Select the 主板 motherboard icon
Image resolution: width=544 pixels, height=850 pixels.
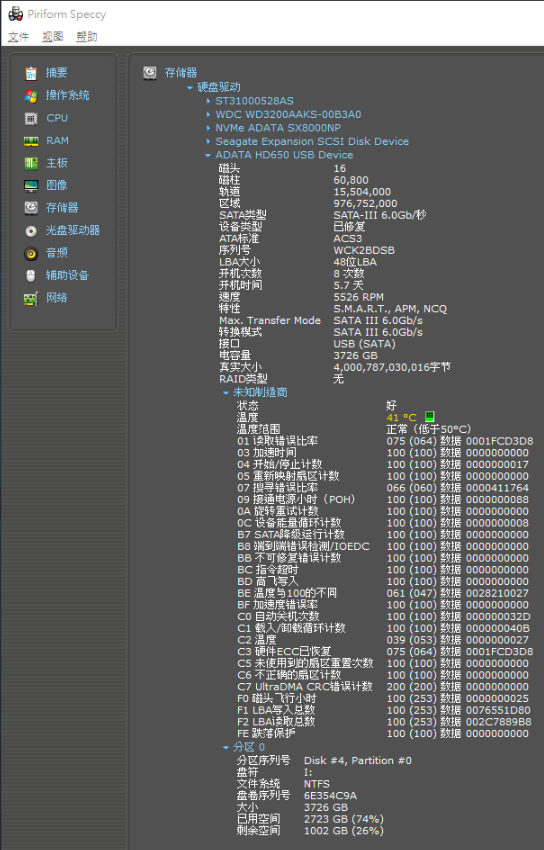31,163
